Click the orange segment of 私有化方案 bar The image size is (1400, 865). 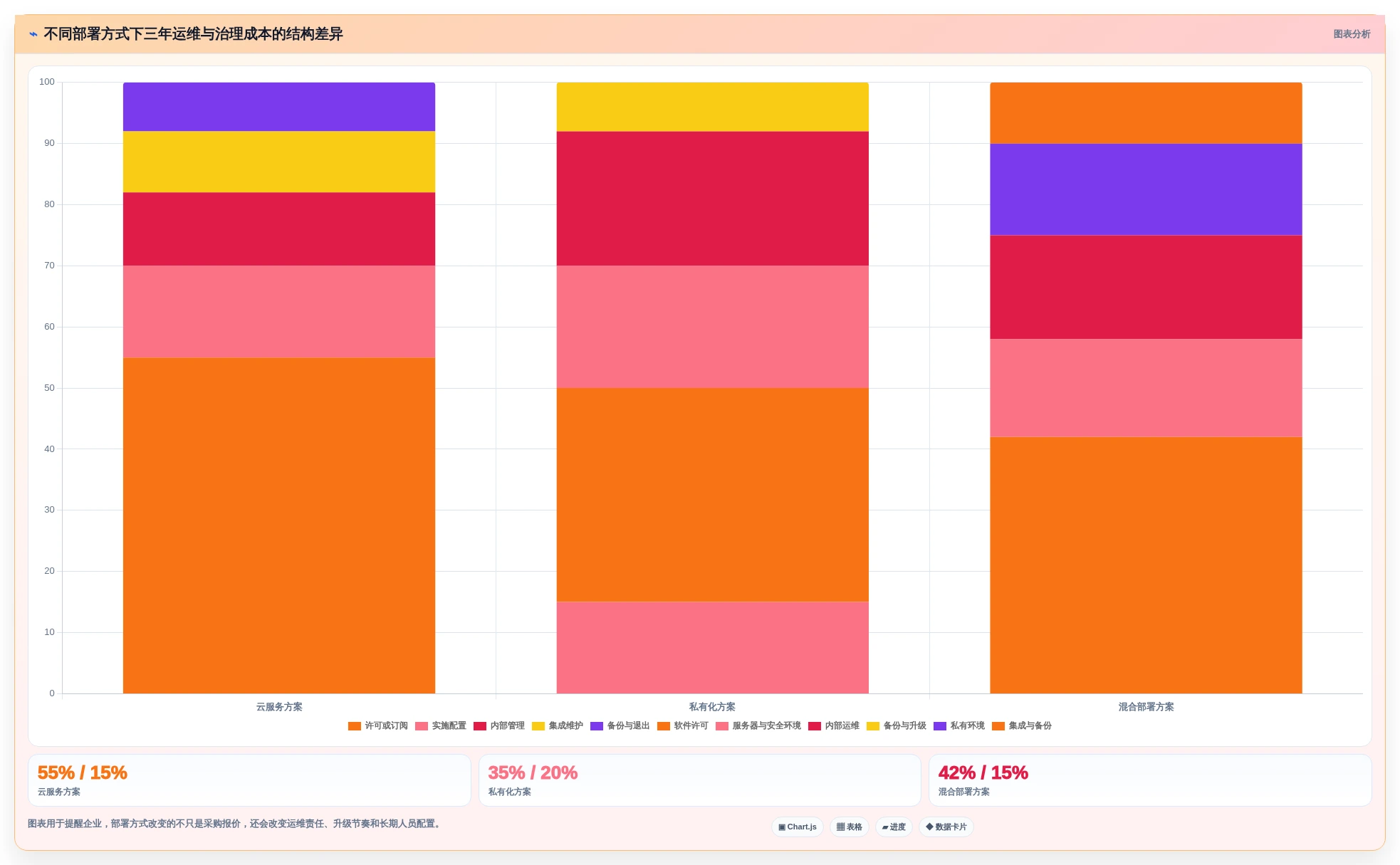(712, 495)
